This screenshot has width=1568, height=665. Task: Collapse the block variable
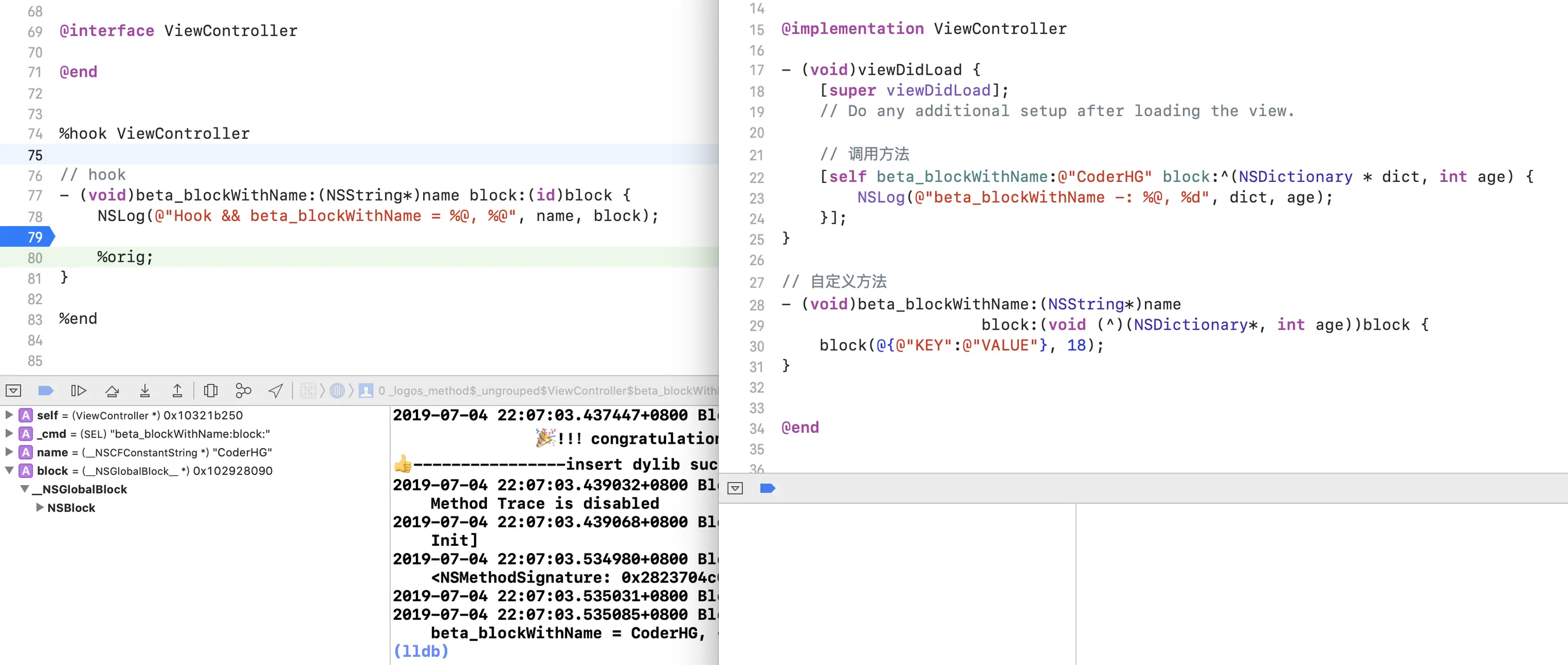tap(9, 470)
